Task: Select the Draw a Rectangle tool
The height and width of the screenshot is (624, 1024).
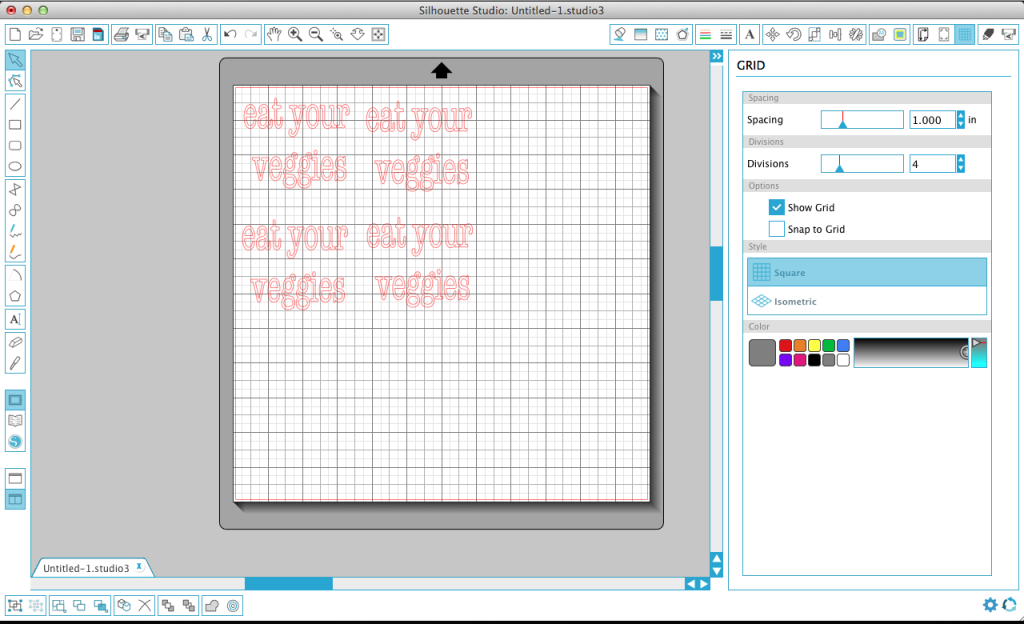Action: [15, 125]
